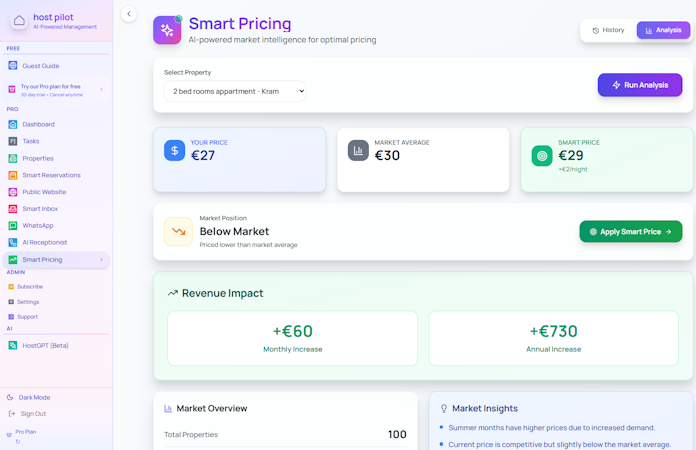Viewport: 696px width, 450px height.
Task: Switch to the Analysis tab
Action: [x=663, y=30]
